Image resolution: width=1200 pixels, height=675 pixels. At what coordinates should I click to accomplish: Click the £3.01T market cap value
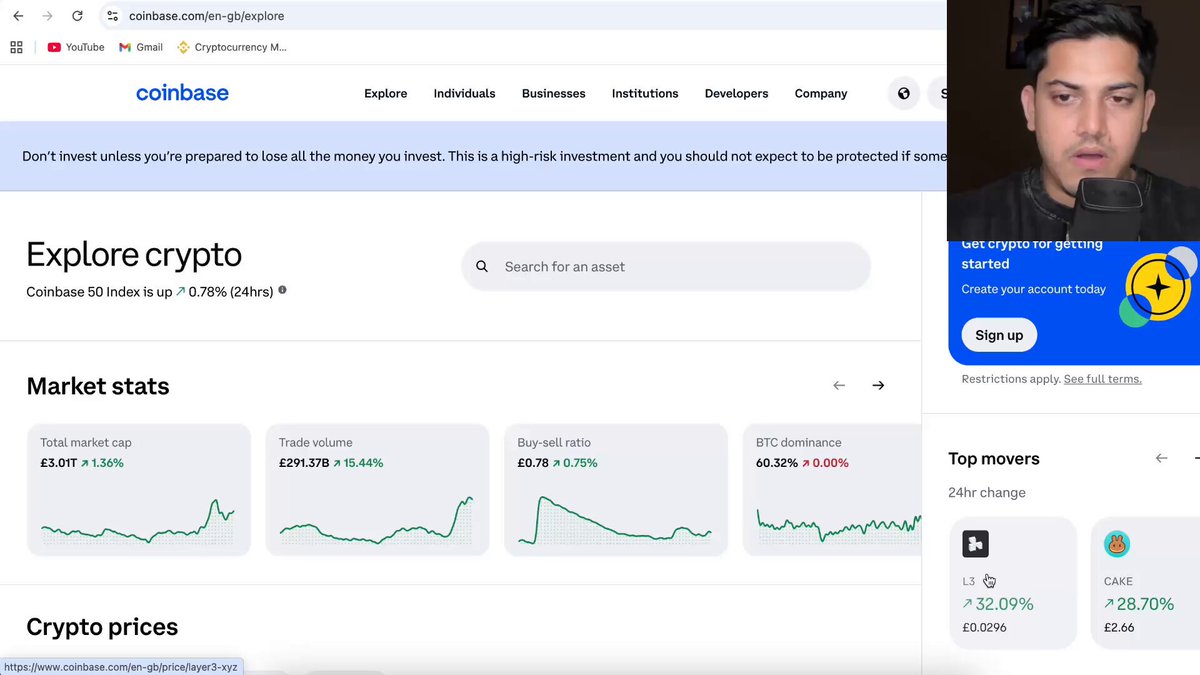58,463
